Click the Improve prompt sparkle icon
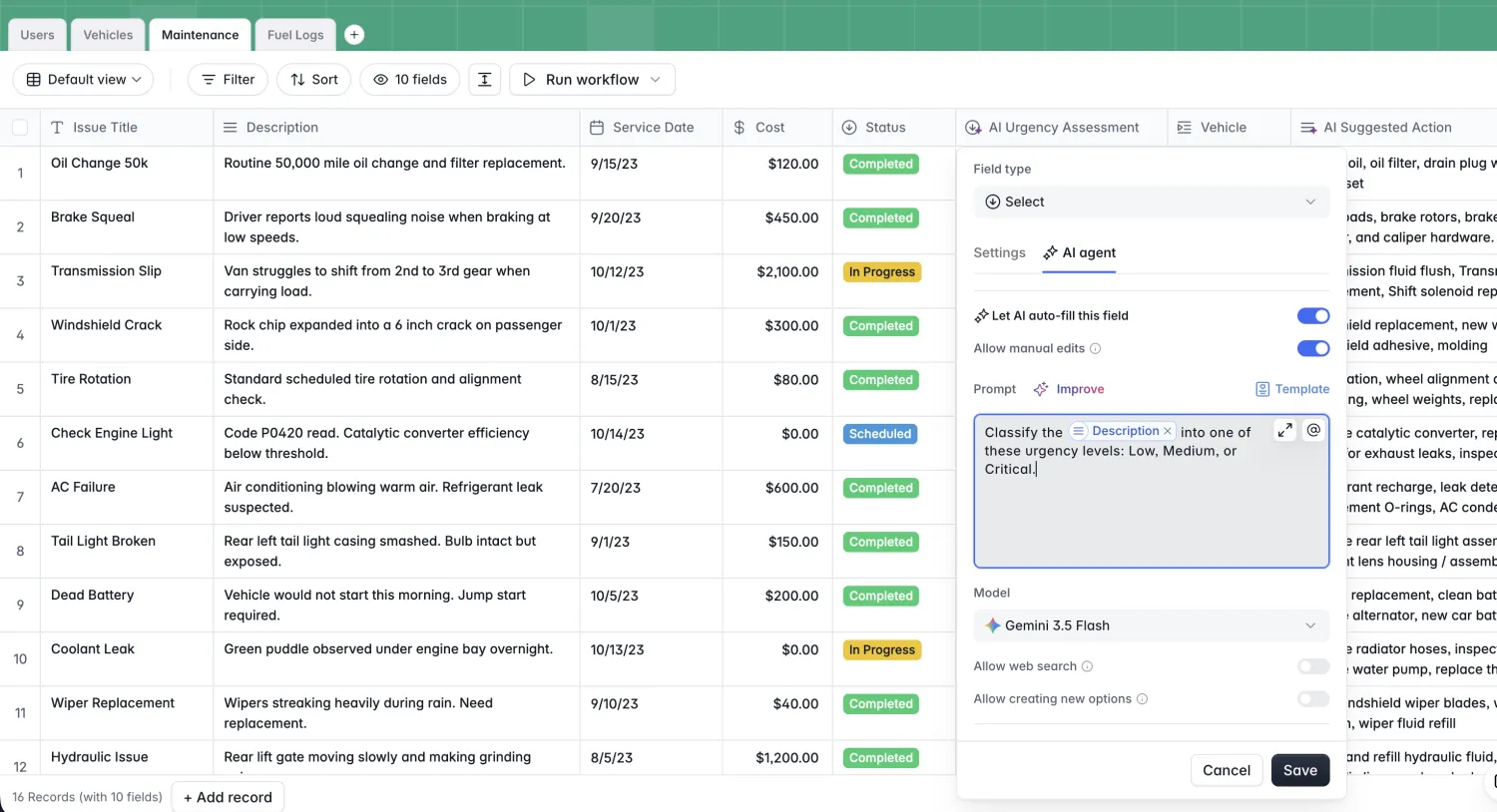 tap(1041, 389)
